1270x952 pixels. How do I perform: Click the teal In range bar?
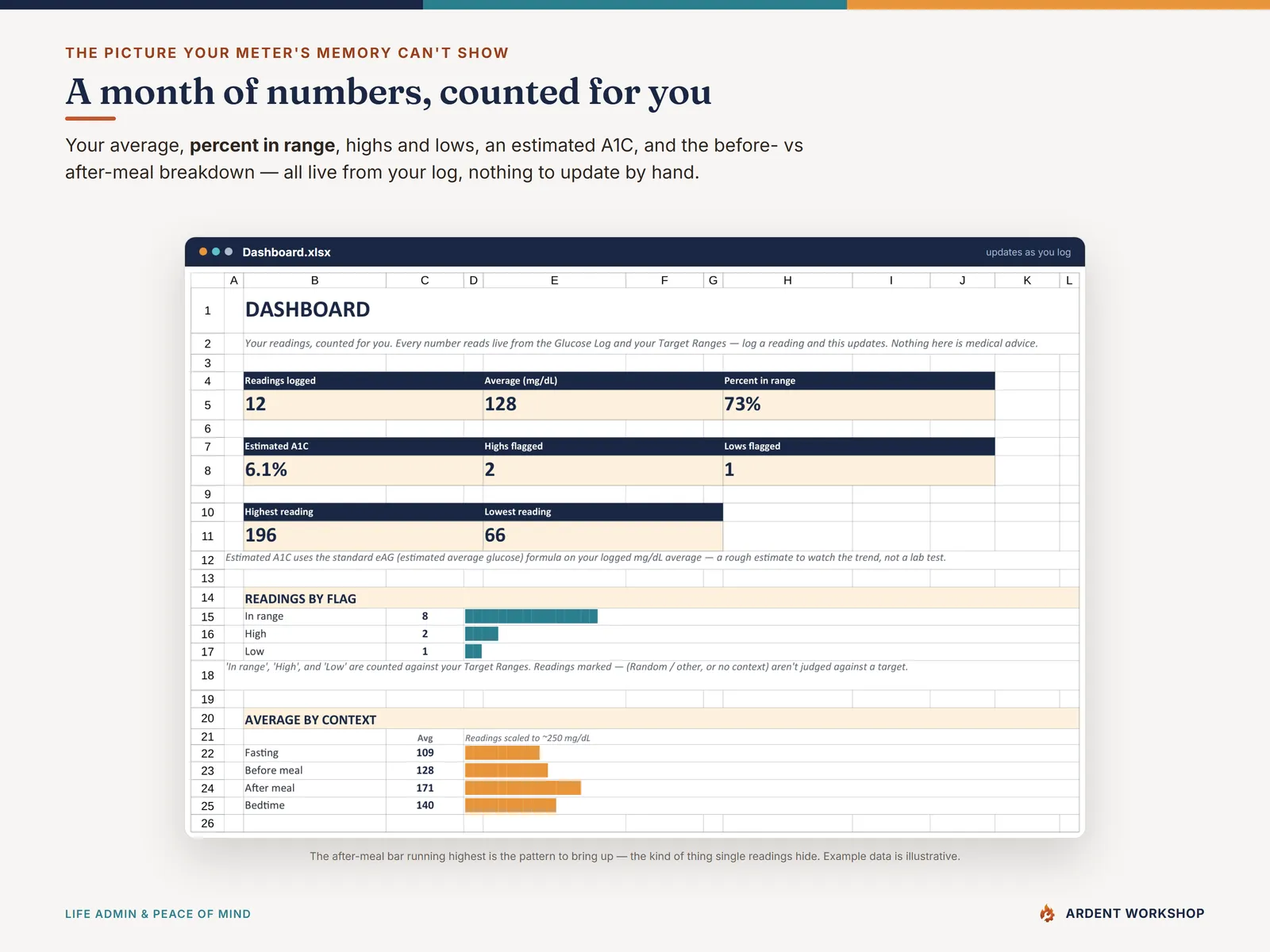click(x=531, y=616)
